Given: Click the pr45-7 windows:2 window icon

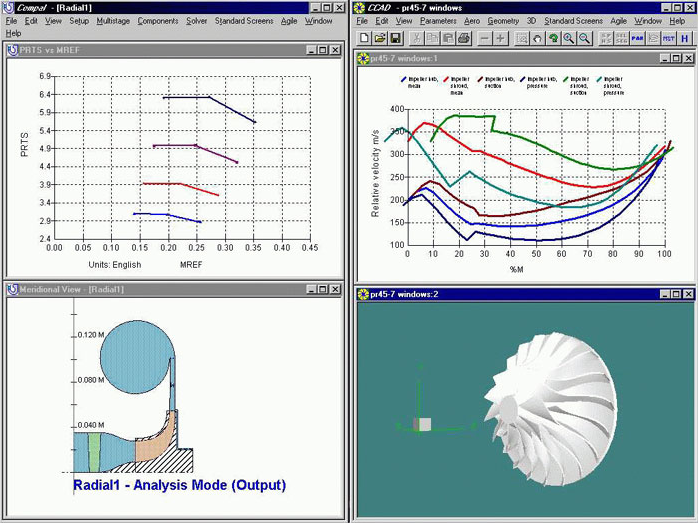Looking at the screenshot, I should [364, 294].
